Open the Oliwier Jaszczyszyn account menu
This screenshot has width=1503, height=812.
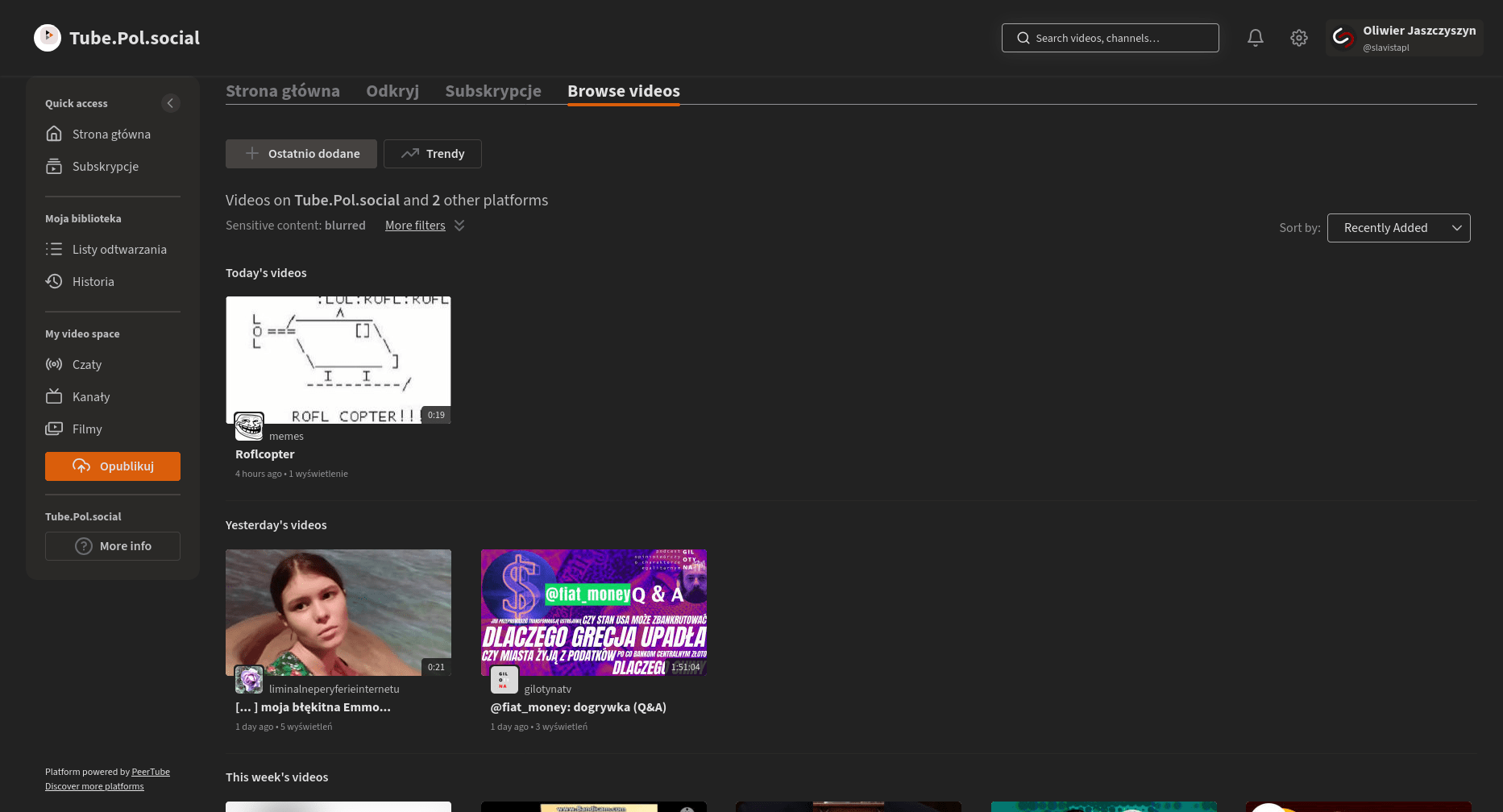pyautogui.click(x=1404, y=38)
